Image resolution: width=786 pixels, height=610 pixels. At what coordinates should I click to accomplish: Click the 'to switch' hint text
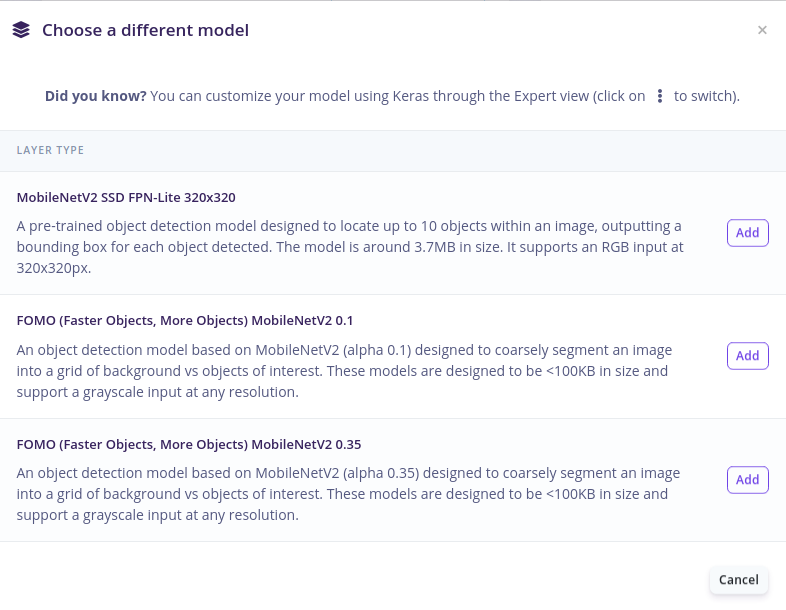(706, 96)
